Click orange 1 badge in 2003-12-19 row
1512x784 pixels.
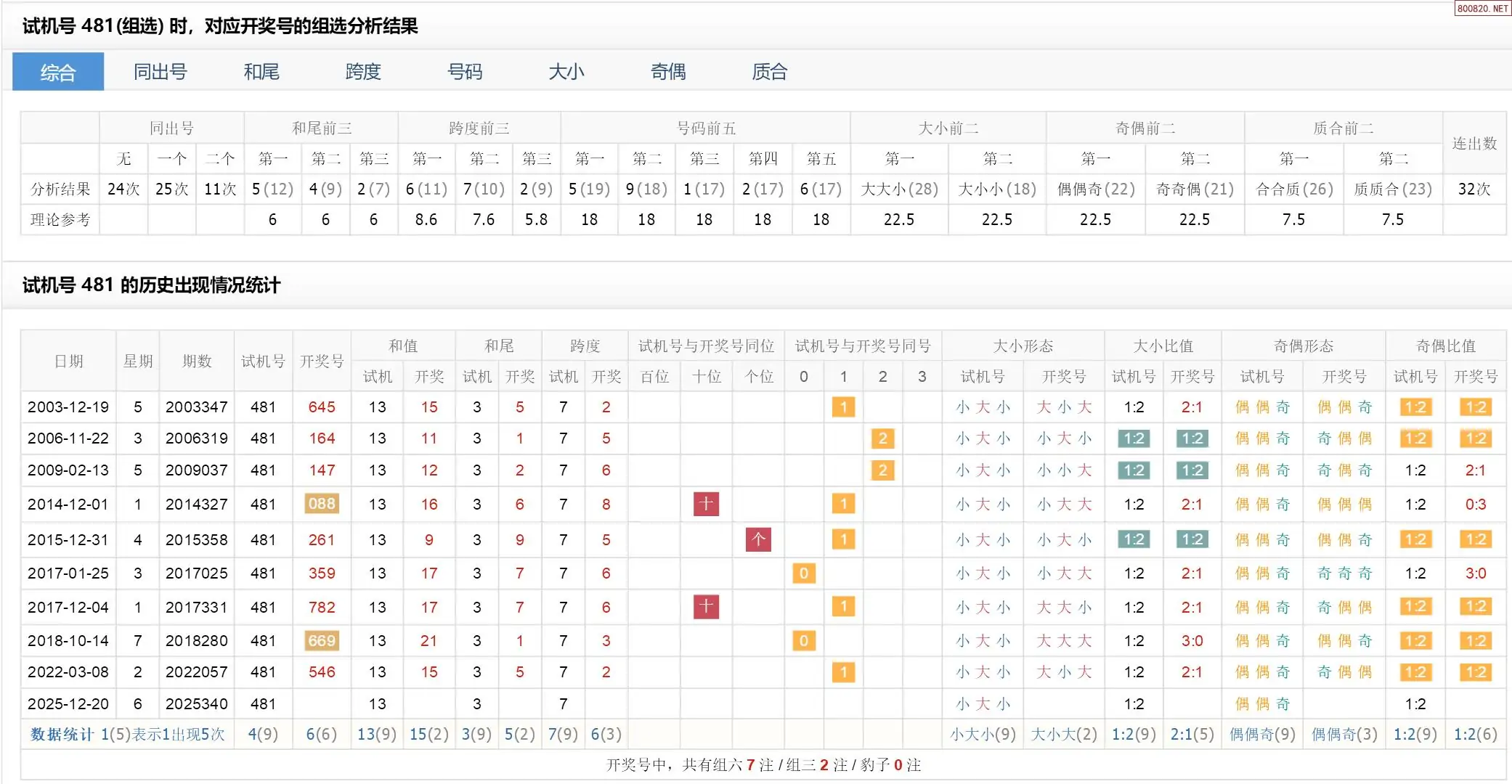843,407
